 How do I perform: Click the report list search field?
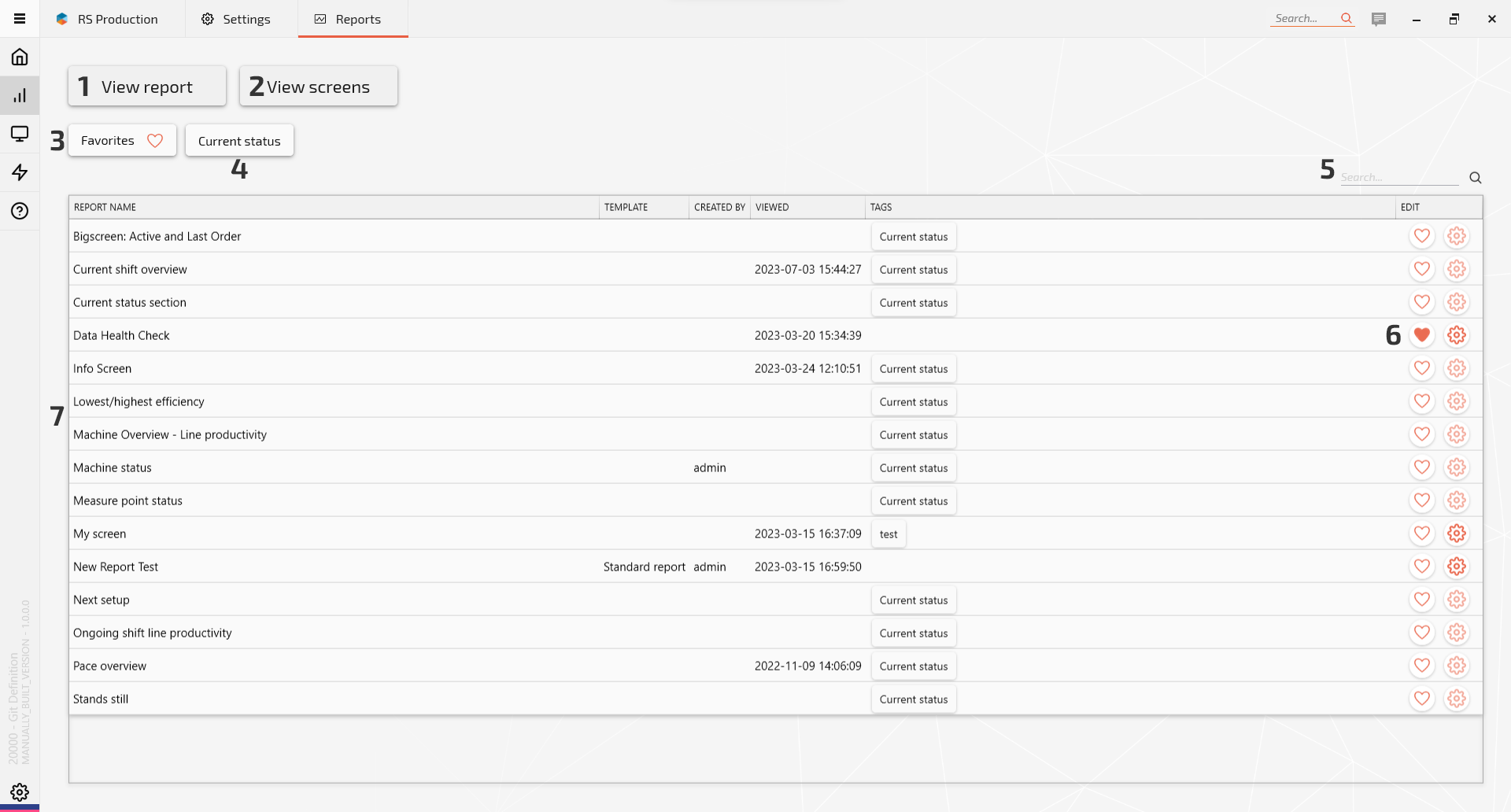(1398, 177)
